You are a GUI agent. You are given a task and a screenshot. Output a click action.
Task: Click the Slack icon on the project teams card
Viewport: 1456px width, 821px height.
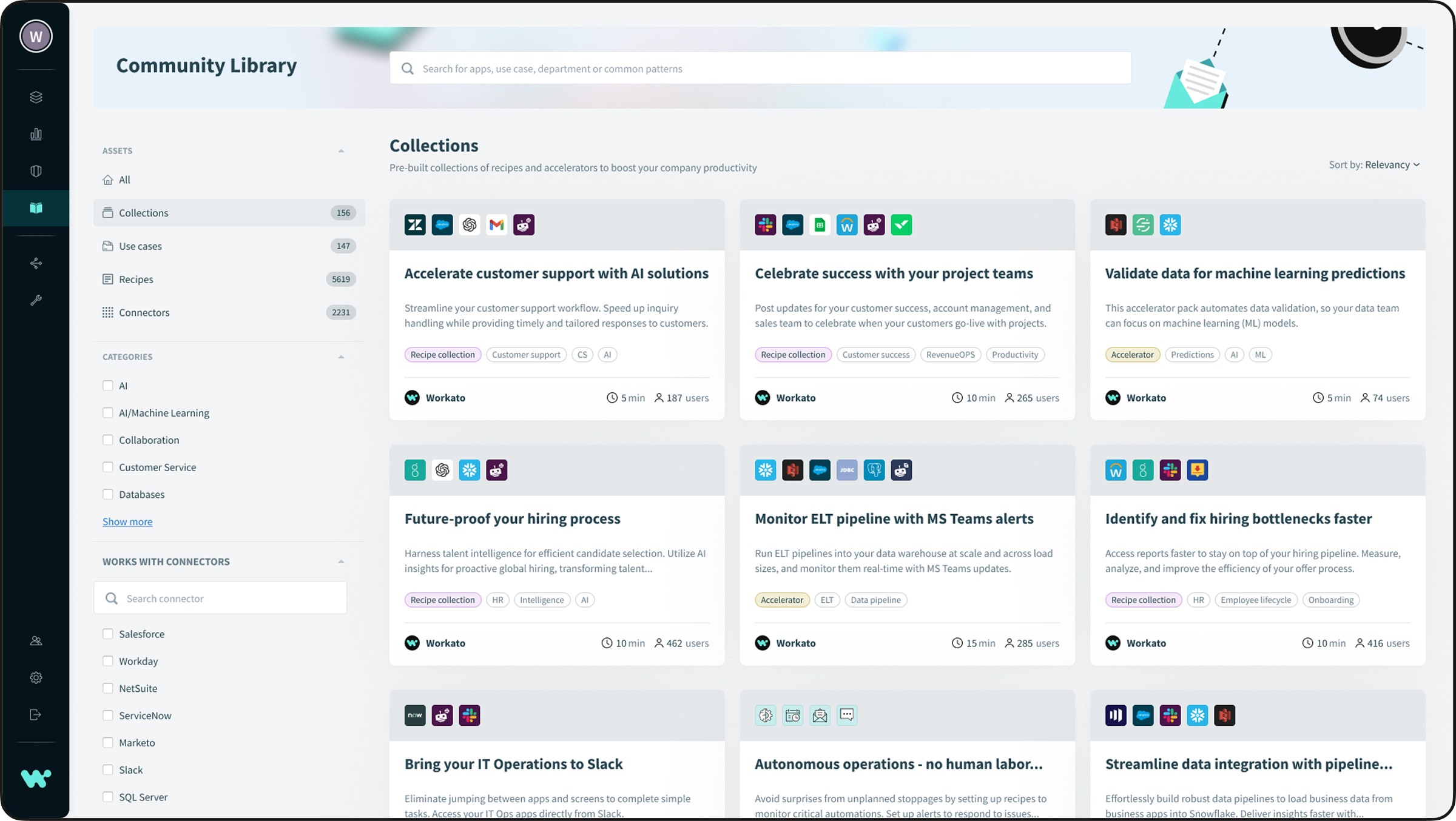766,225
